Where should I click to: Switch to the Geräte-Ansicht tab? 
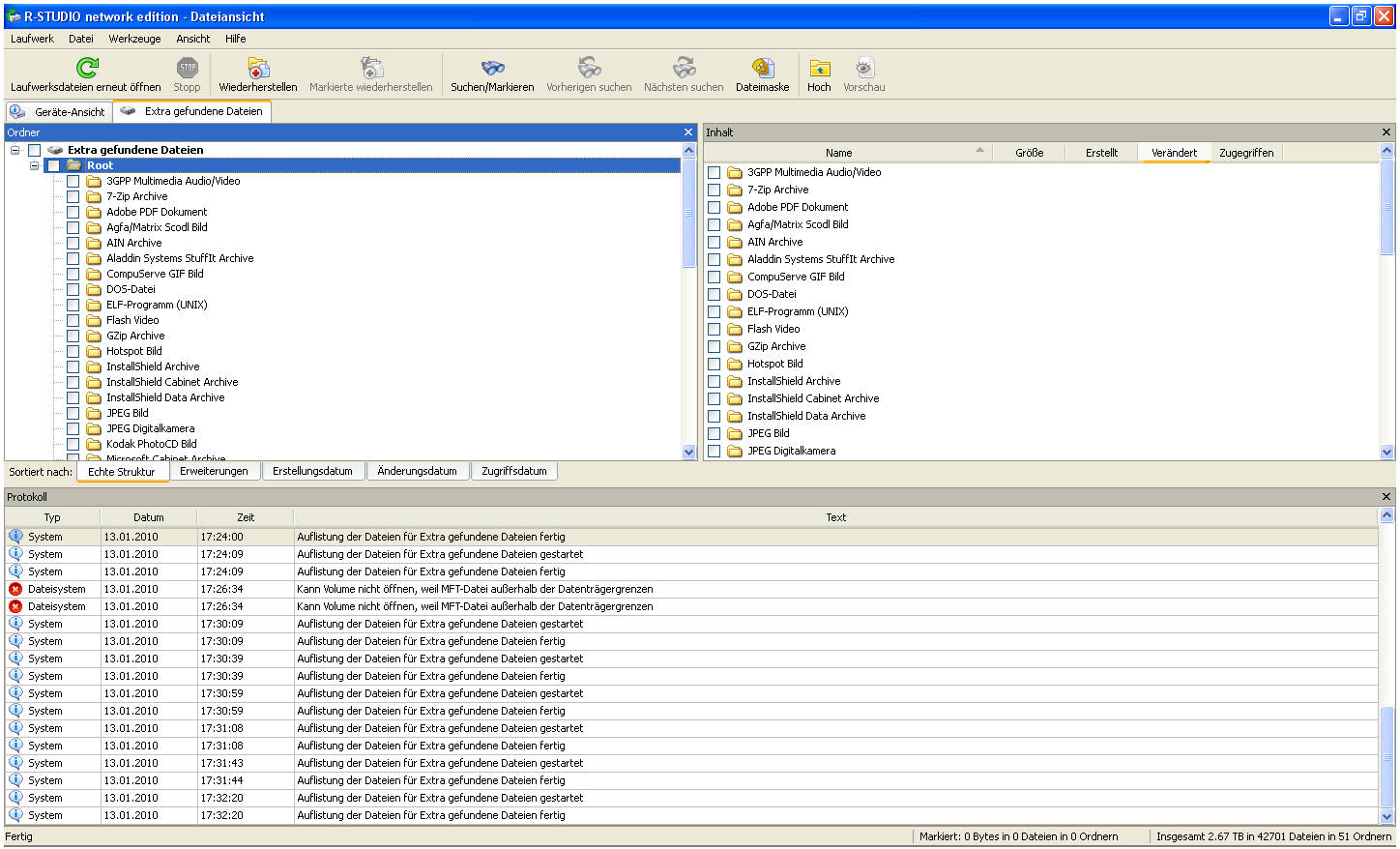pyautogui.click(x=59, y=112)
